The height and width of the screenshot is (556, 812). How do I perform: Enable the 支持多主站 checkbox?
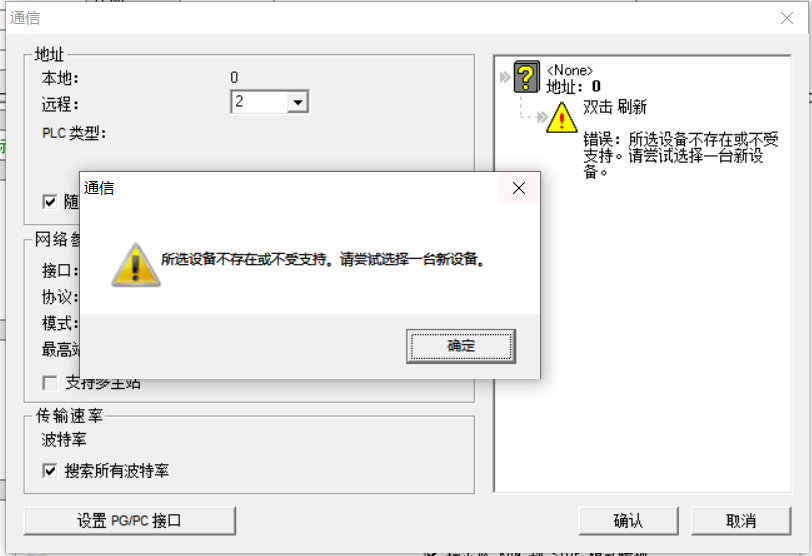coord(50,383)
